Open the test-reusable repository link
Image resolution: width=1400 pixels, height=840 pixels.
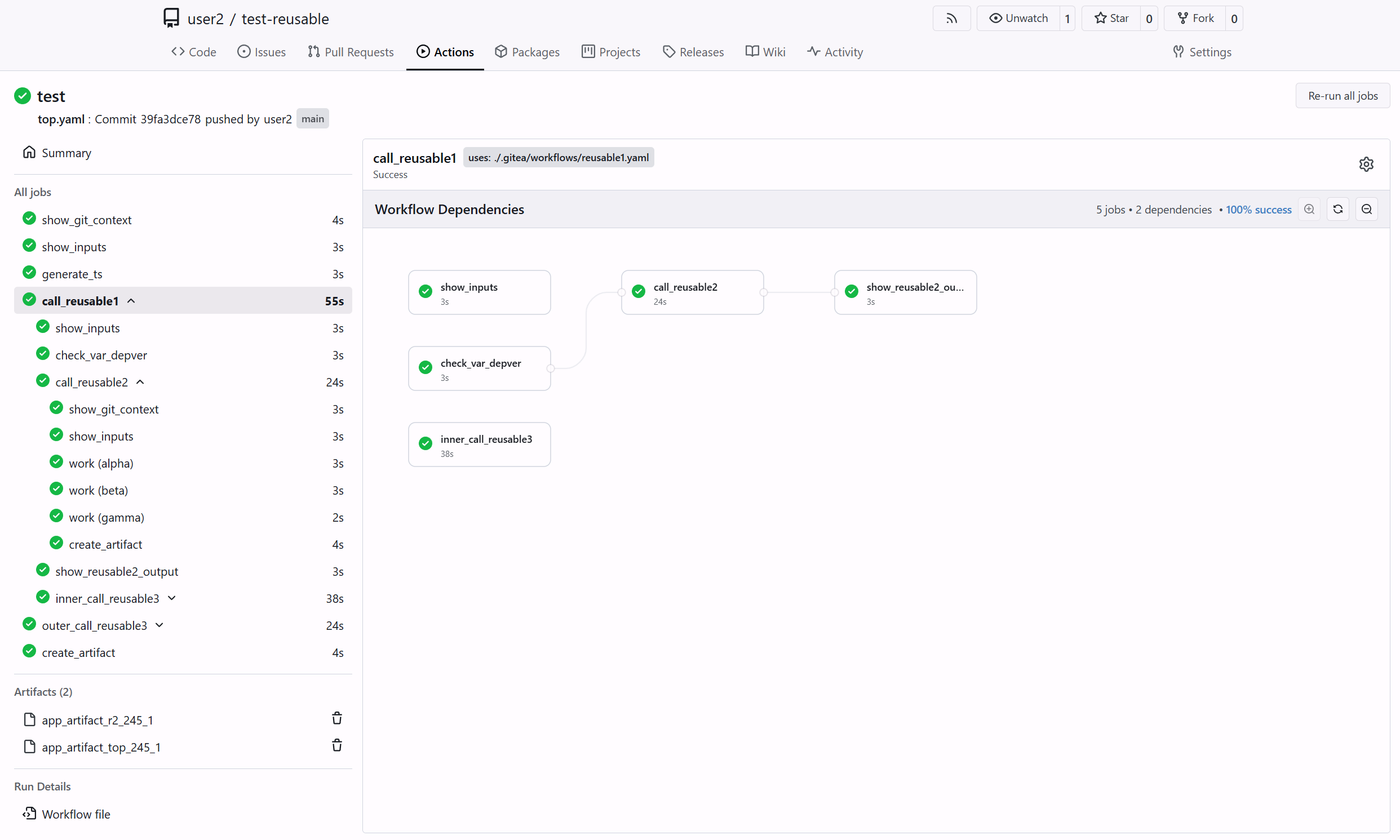[x=285, y=19]
